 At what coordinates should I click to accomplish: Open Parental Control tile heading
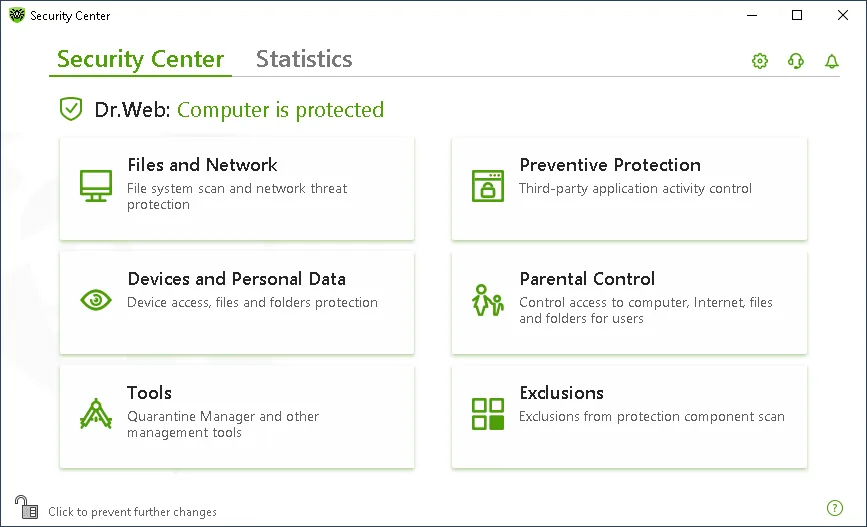(587, 279)
